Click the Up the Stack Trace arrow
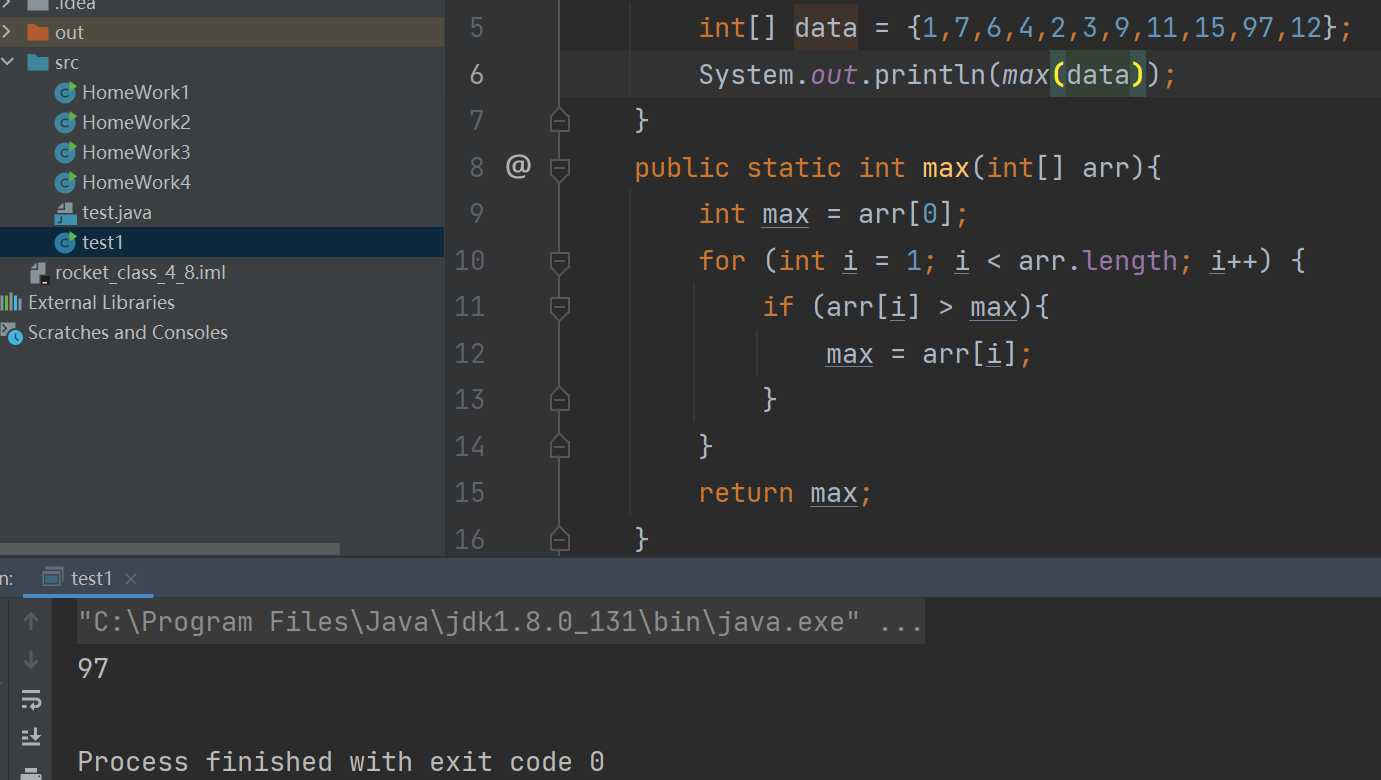Screen dimensions: 1381x780 click(31, 622)
